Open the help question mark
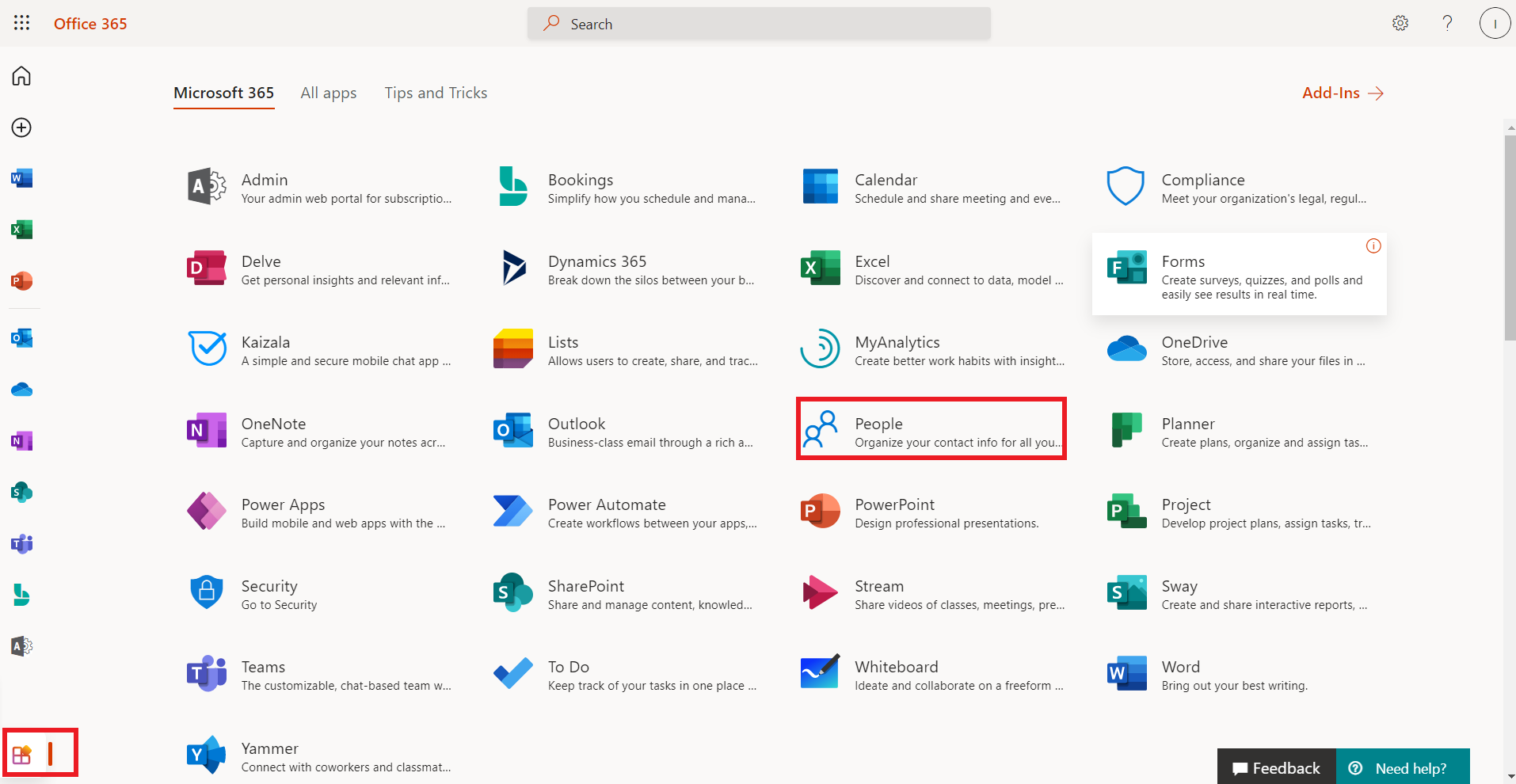1516x784 pixels. [x=1447, y=23]
